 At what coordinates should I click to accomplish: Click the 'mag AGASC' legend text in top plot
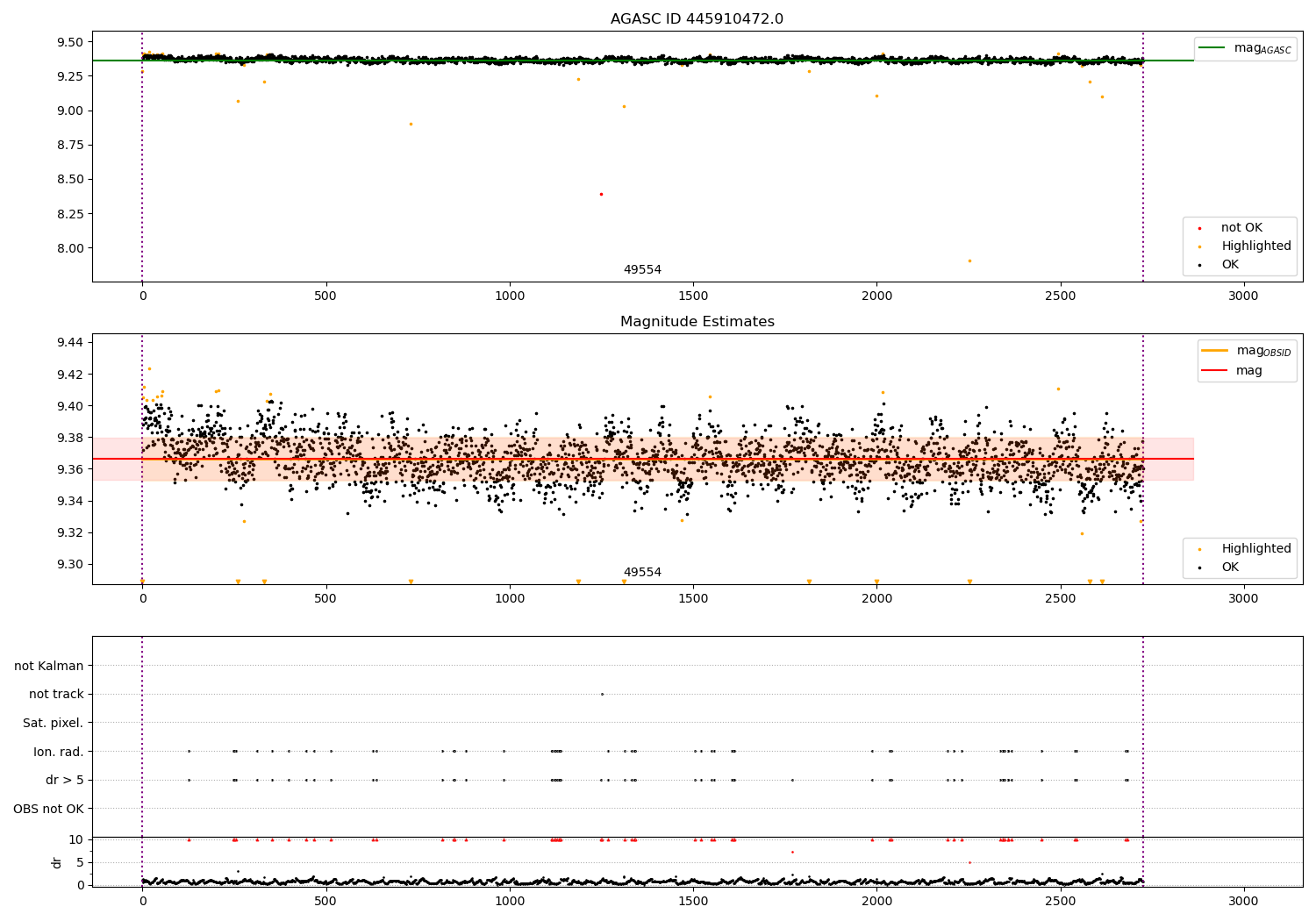pyautogui.click(x=1262, y=48)
